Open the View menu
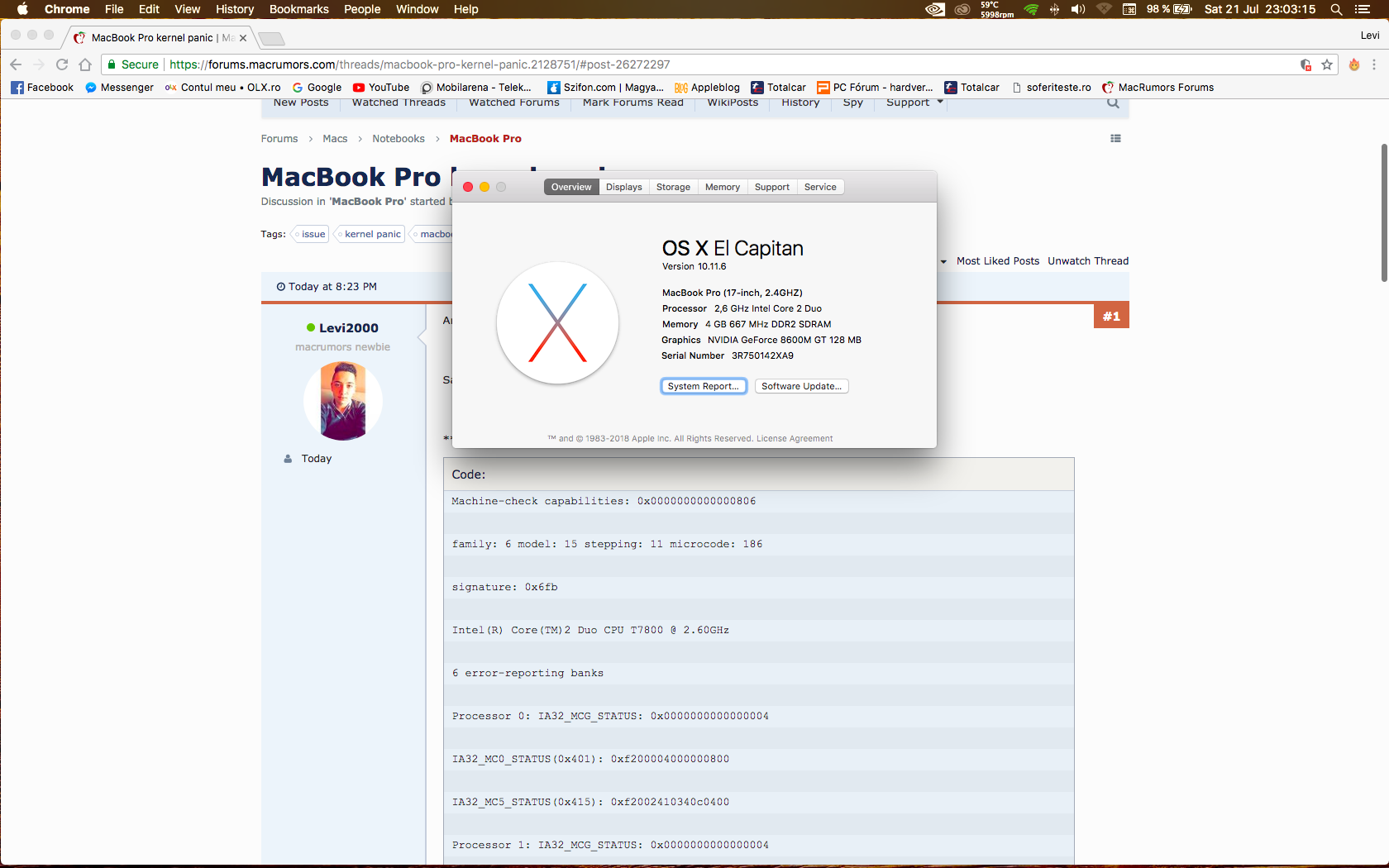Image resolution: width=1389 pixels, height=868 pixels. [x=188, y=9]
